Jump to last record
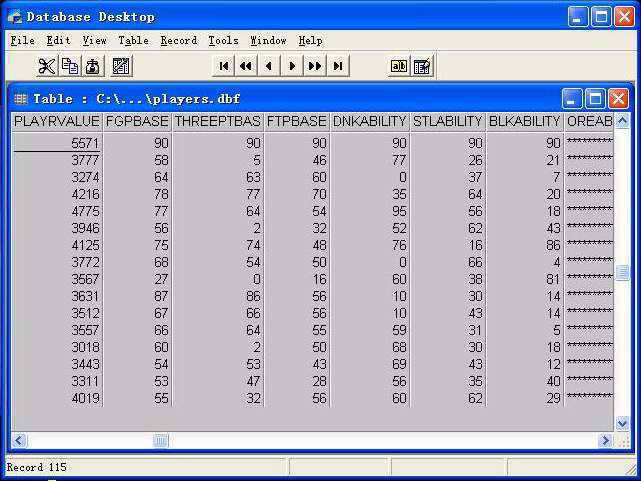 pyautogui.click(x=338, y=66)
